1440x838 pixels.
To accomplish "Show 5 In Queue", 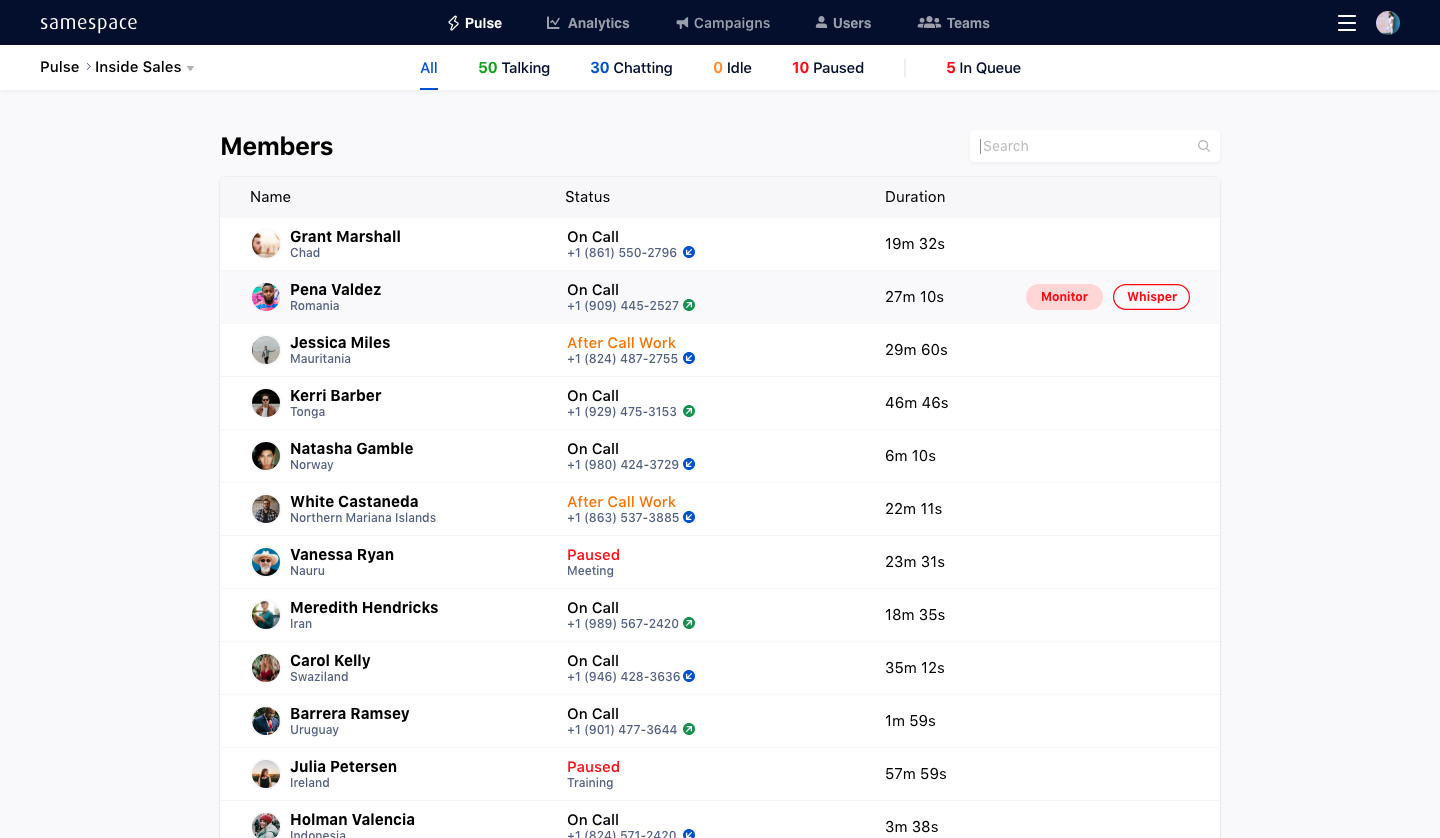I will tap(983, 68).
